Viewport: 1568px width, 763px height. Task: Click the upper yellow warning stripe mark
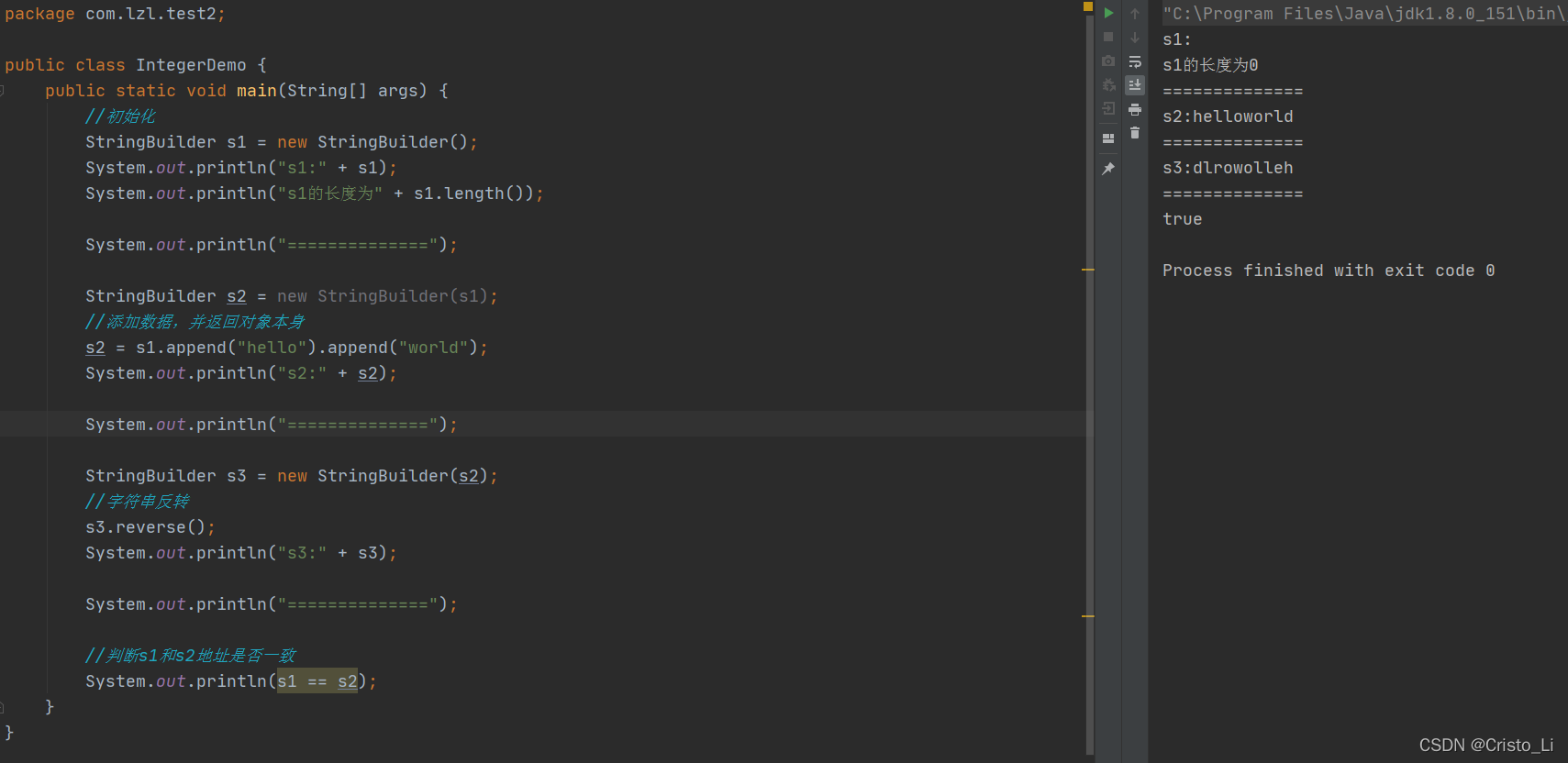pos(1088,270)
